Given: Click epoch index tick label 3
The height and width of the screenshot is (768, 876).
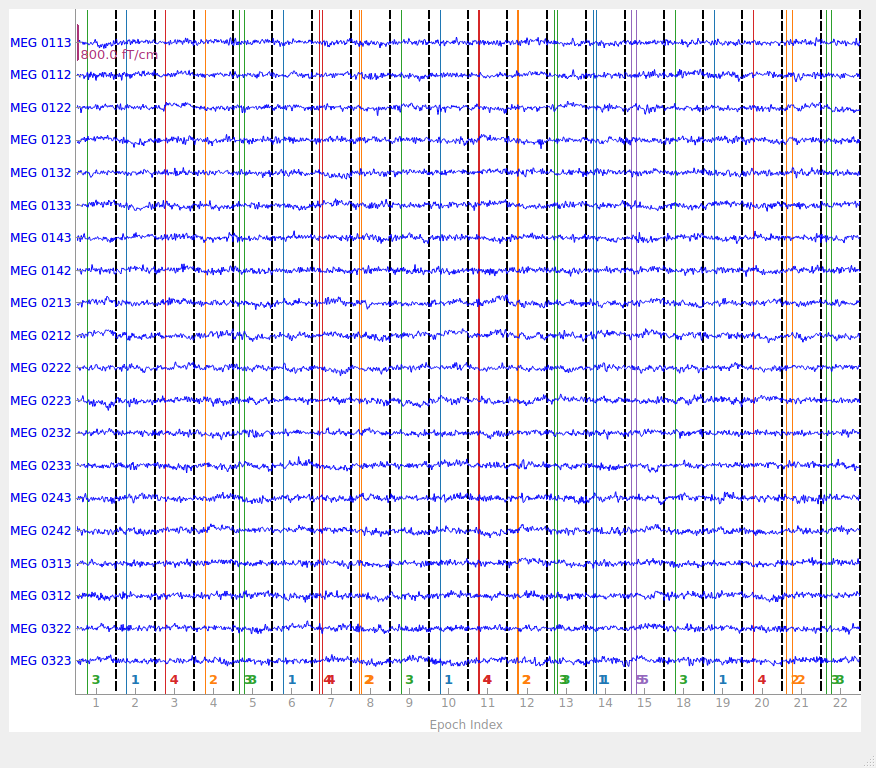Looking at the screenshot, I should point(174,703).
